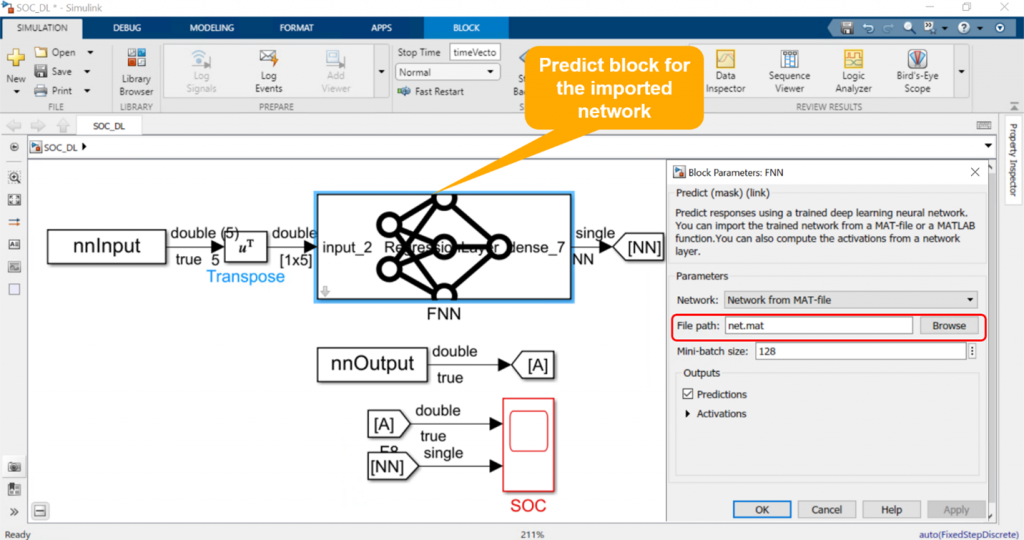Click the Zoom magnifier in left palette
The image size is (1024, 540).
point(14,177)
